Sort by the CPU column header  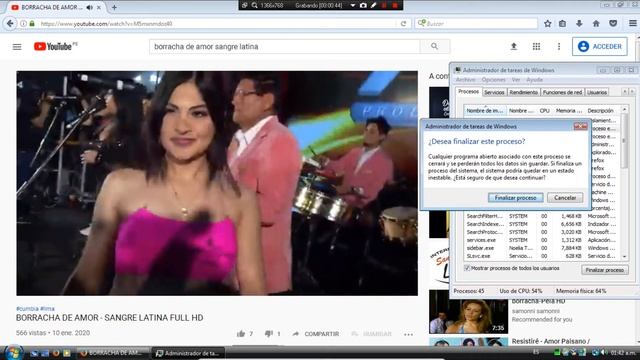[545, 111]
